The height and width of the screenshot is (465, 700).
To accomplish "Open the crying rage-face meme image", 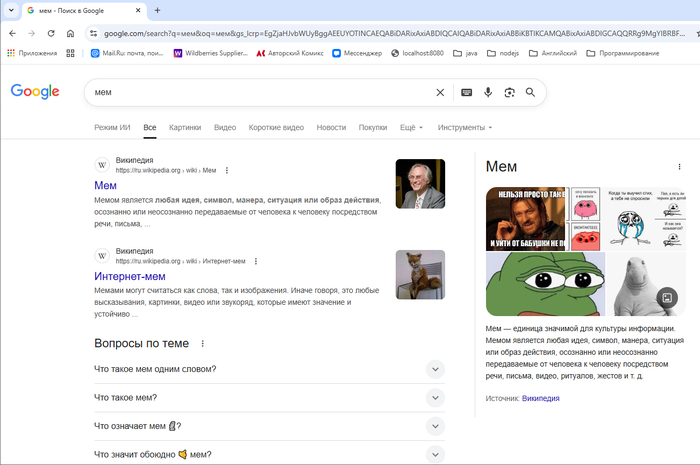I will point(629,219).
